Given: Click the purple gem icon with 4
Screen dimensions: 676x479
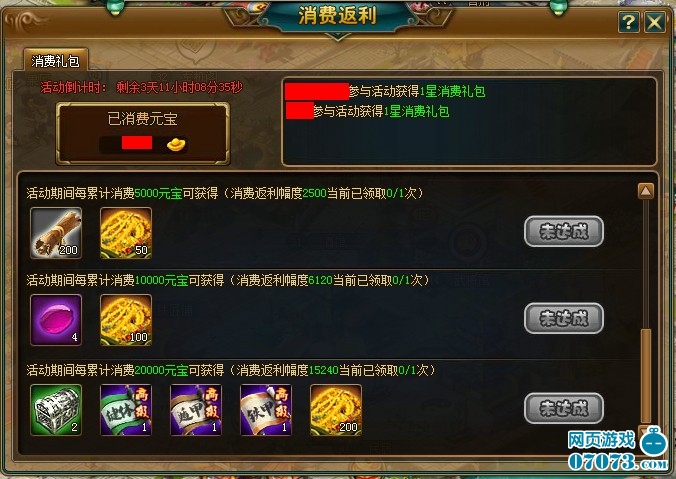Looking at the screenshot, I should (x=56, y=320).
